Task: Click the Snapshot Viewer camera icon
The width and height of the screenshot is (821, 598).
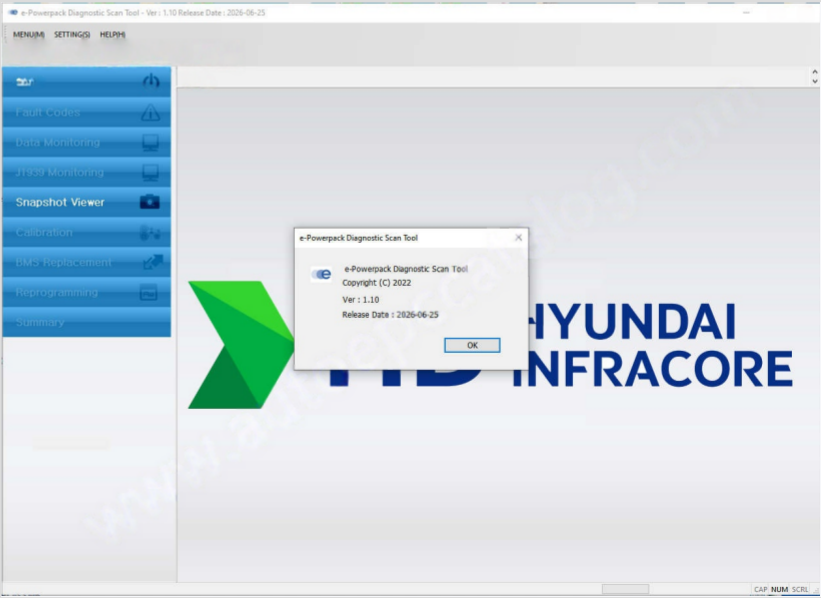Action: [x=149, y=202]
